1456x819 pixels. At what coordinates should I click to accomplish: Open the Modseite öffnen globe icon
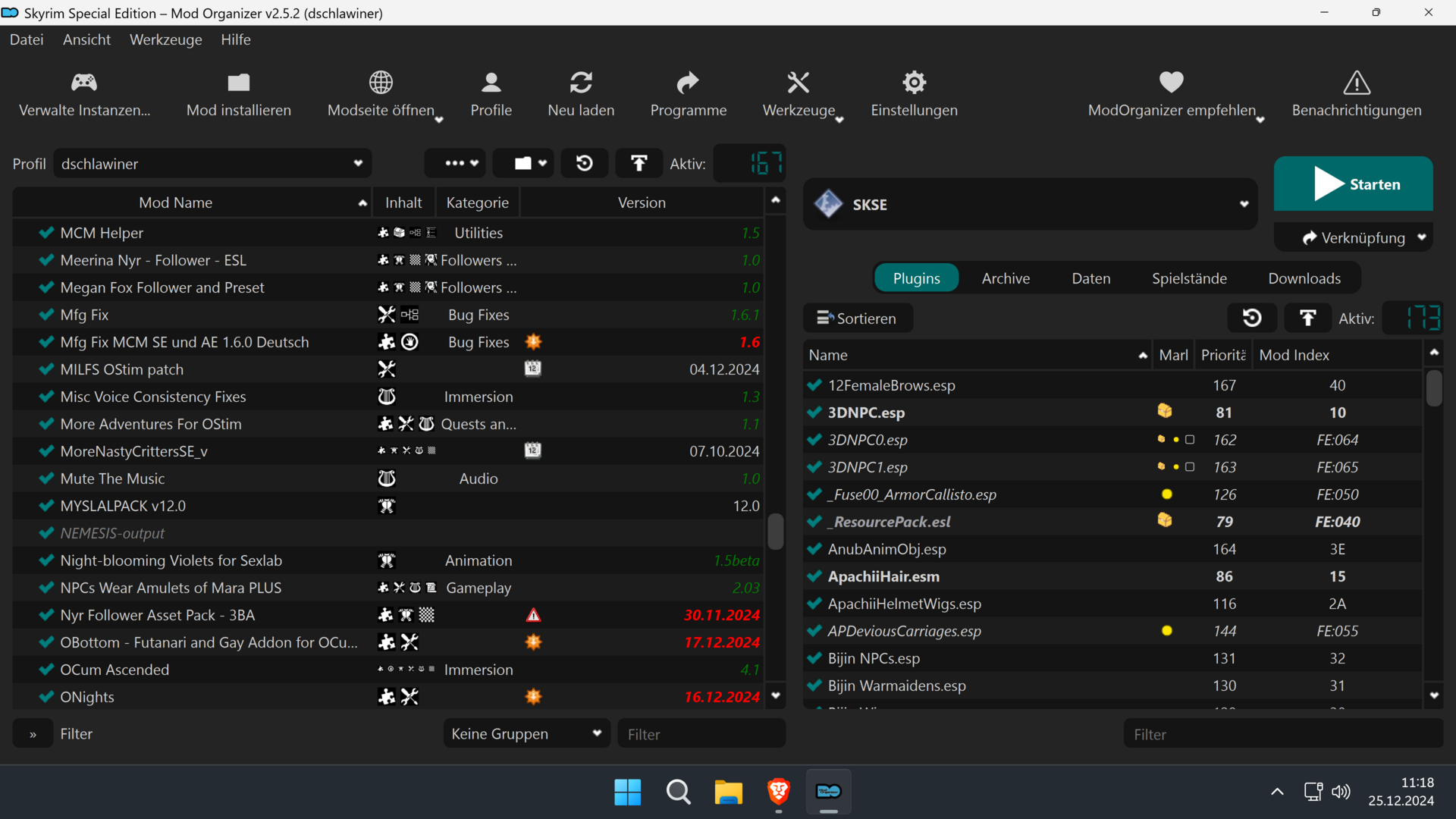pyautogui.click(x=381, y=82)
